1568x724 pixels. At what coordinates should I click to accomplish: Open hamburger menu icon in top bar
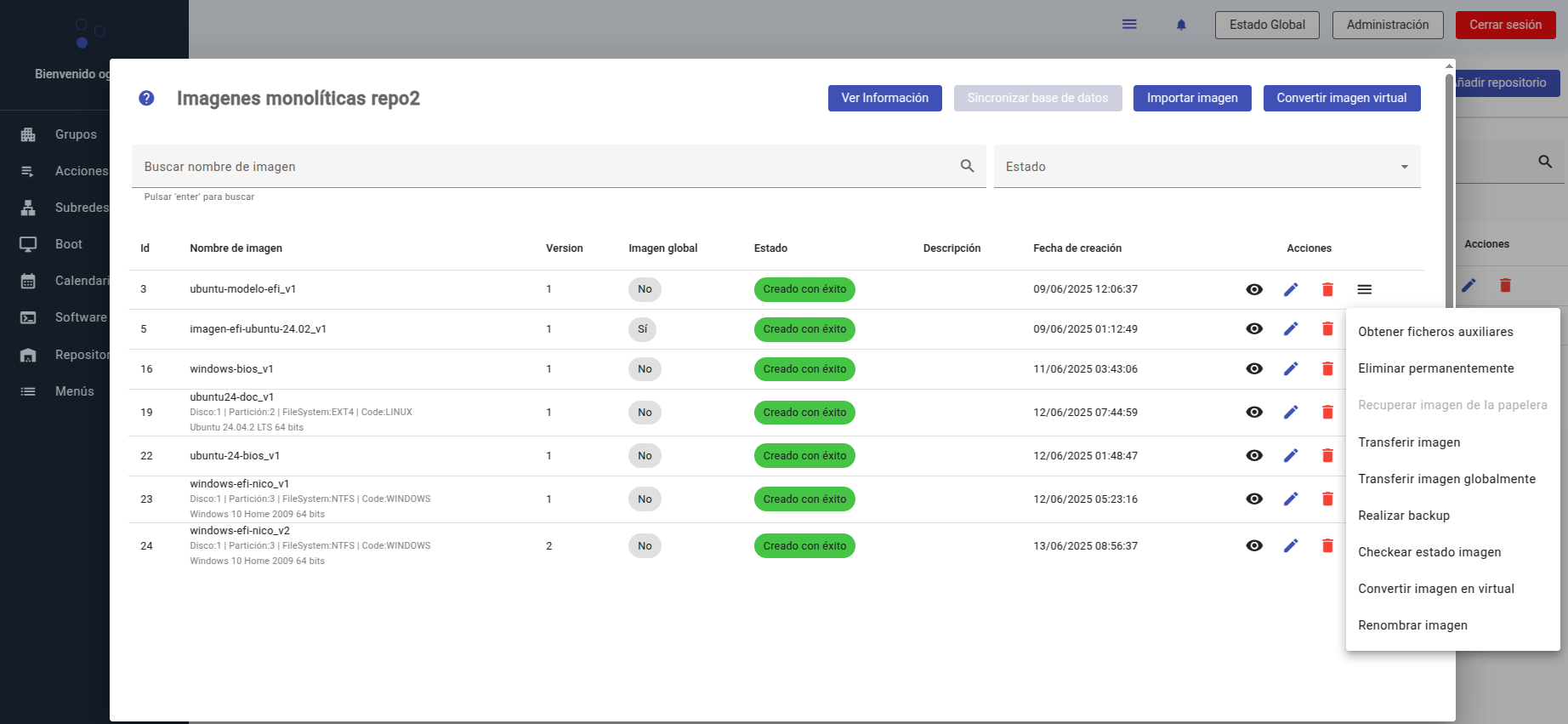(x=1129, y=25)
